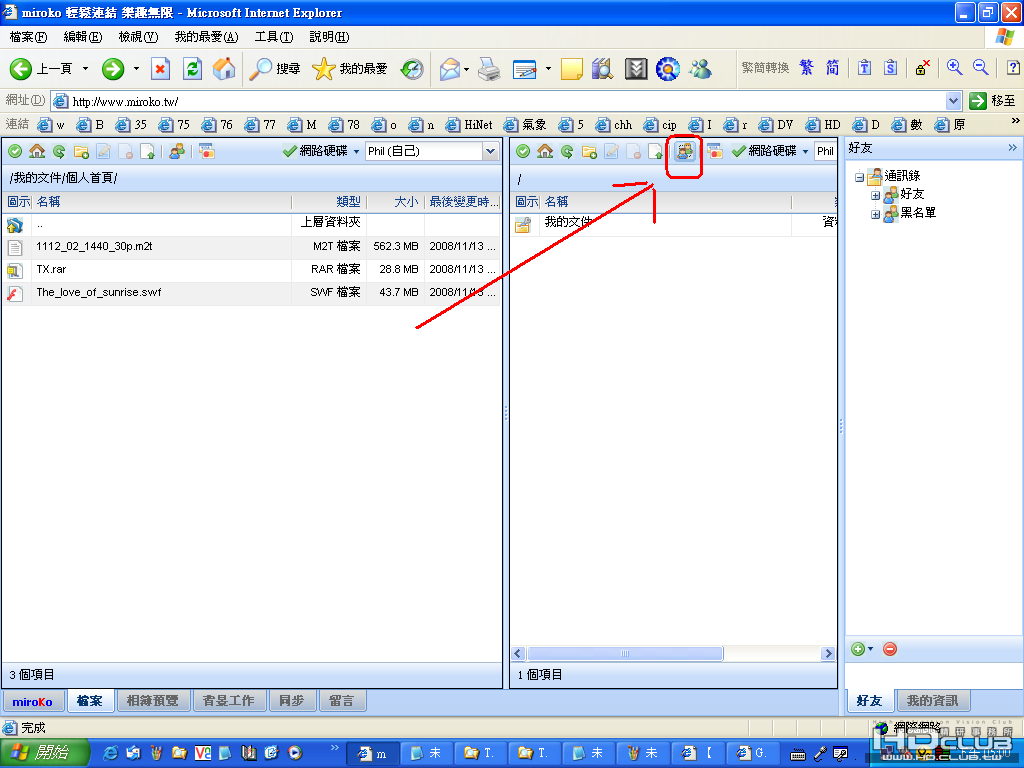Refresh the left file pane
This screenshot has width=1024, height=768.
click(59, 152)
